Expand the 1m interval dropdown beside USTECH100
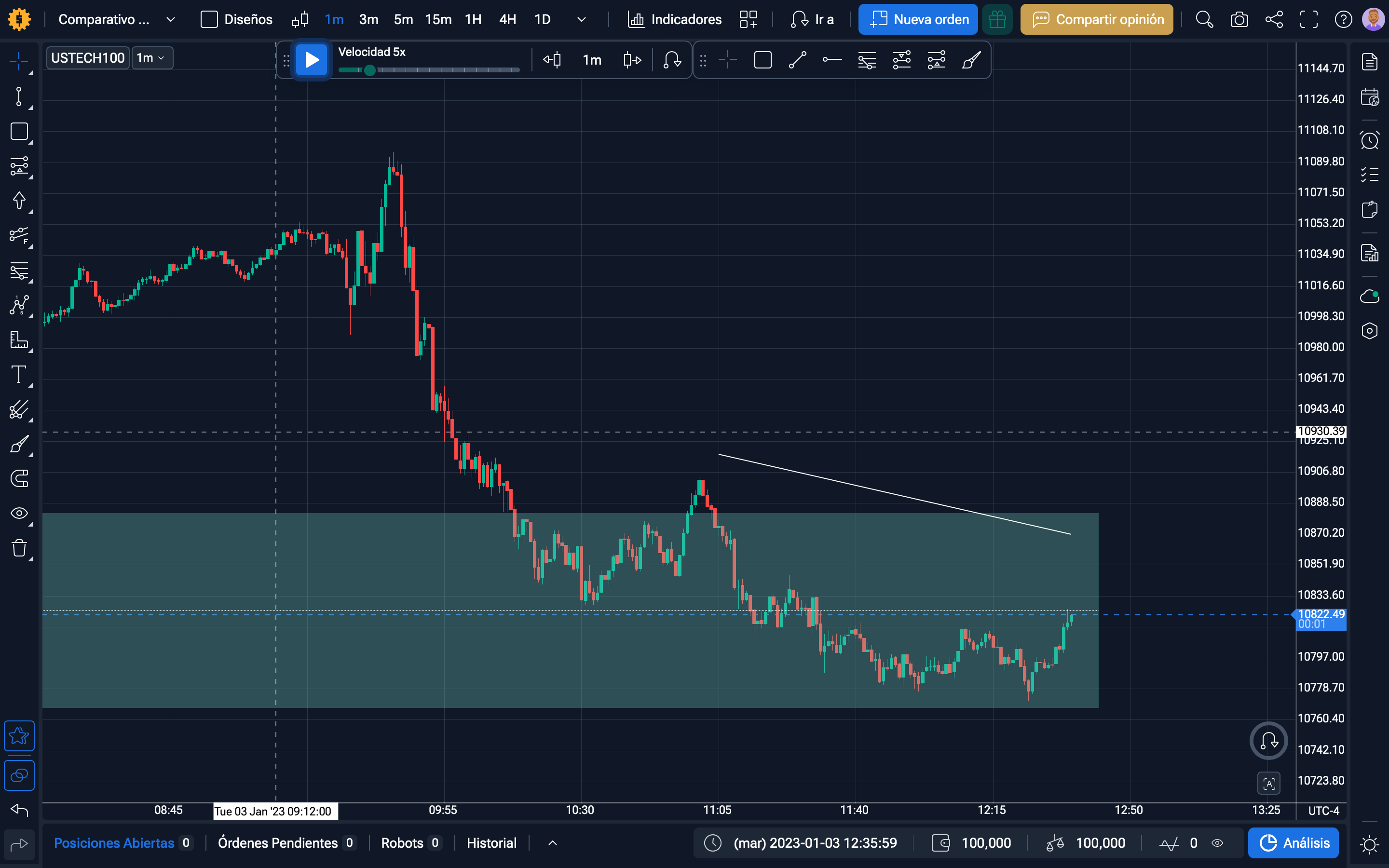Screen dimensions: 1389x868 pos(152,58)
